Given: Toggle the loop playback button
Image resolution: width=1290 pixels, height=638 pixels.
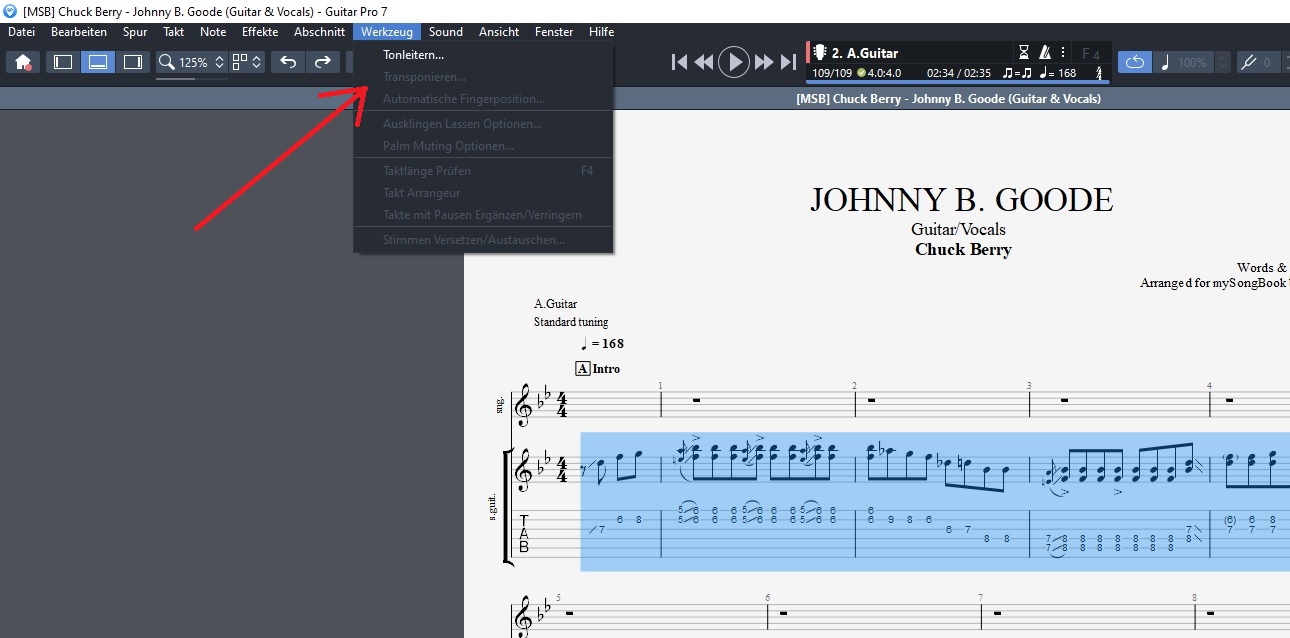Looking at the screenshot, I should [x=1134, y=62].
